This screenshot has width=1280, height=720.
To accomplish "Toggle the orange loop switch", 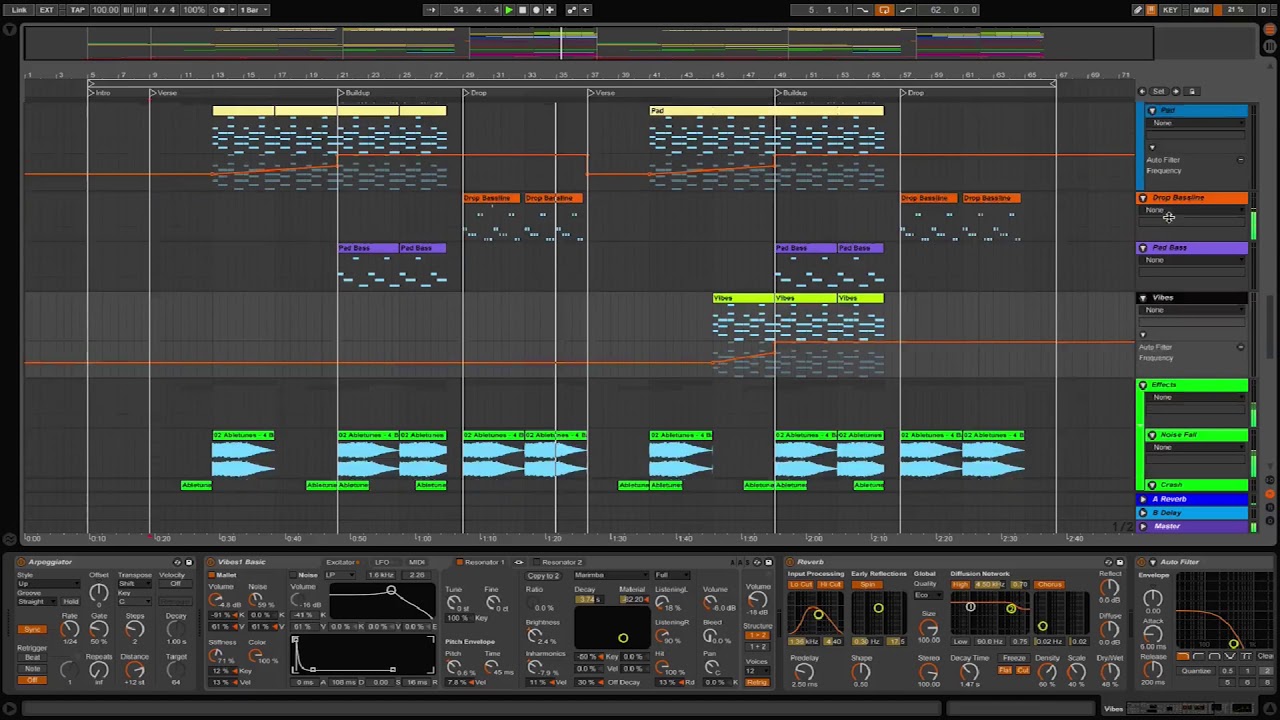I will [x=884, y=10].
